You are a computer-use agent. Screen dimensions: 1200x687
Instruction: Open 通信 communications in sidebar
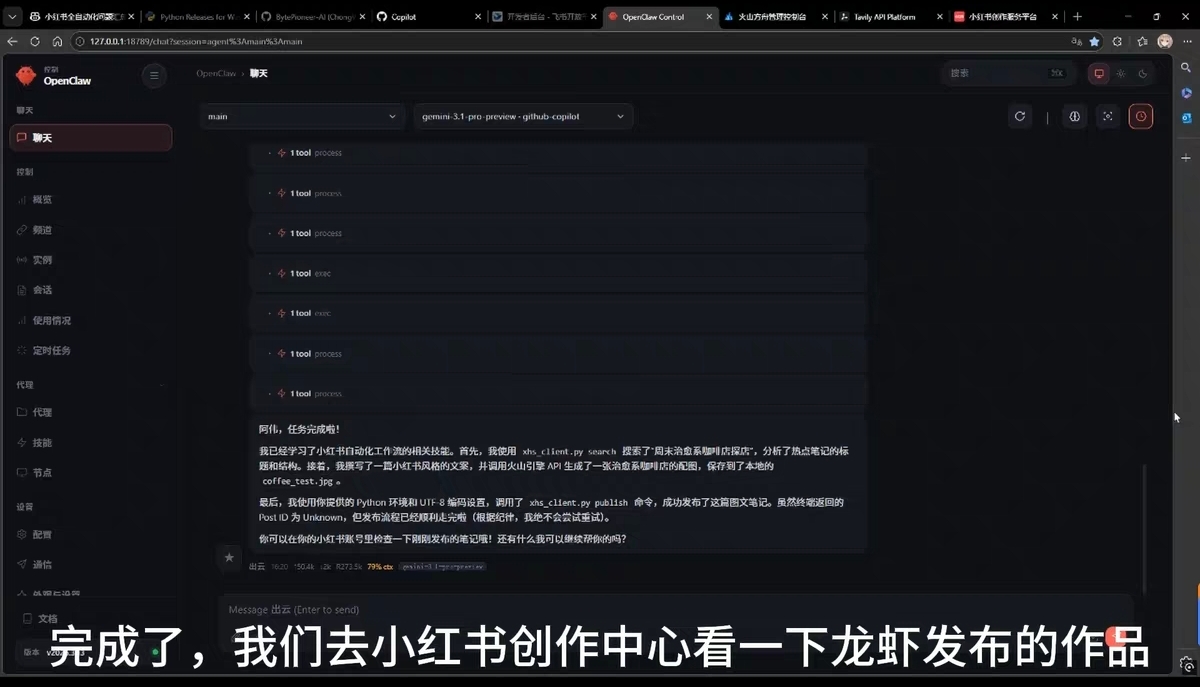(x=90, y=565)
